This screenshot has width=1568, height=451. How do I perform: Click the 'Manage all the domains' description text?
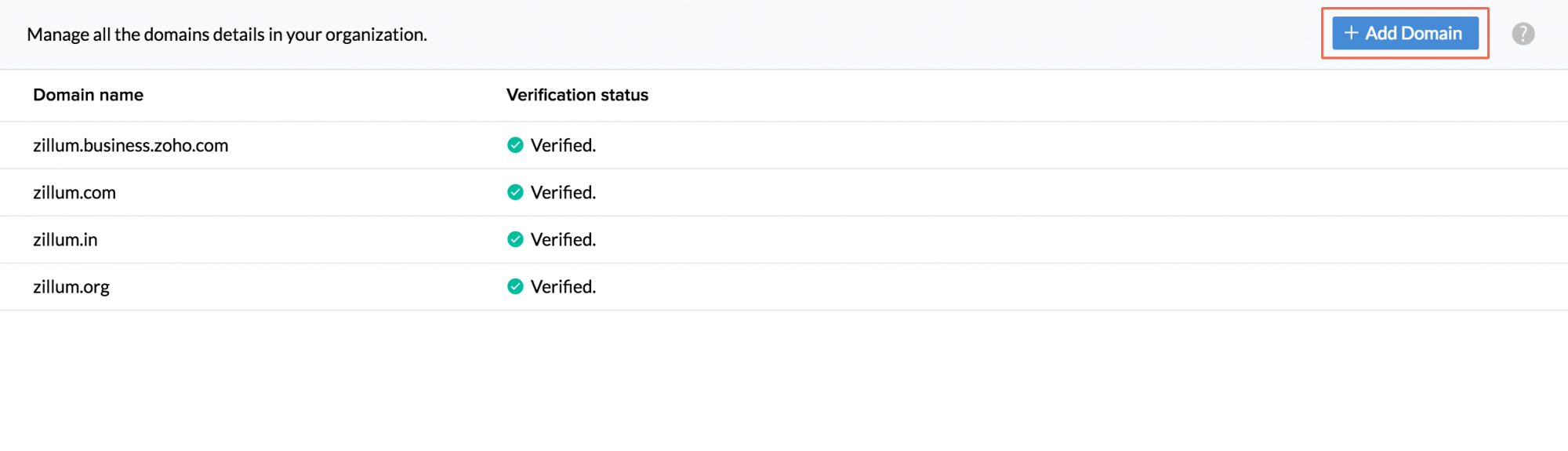click(x=227, y=35)
